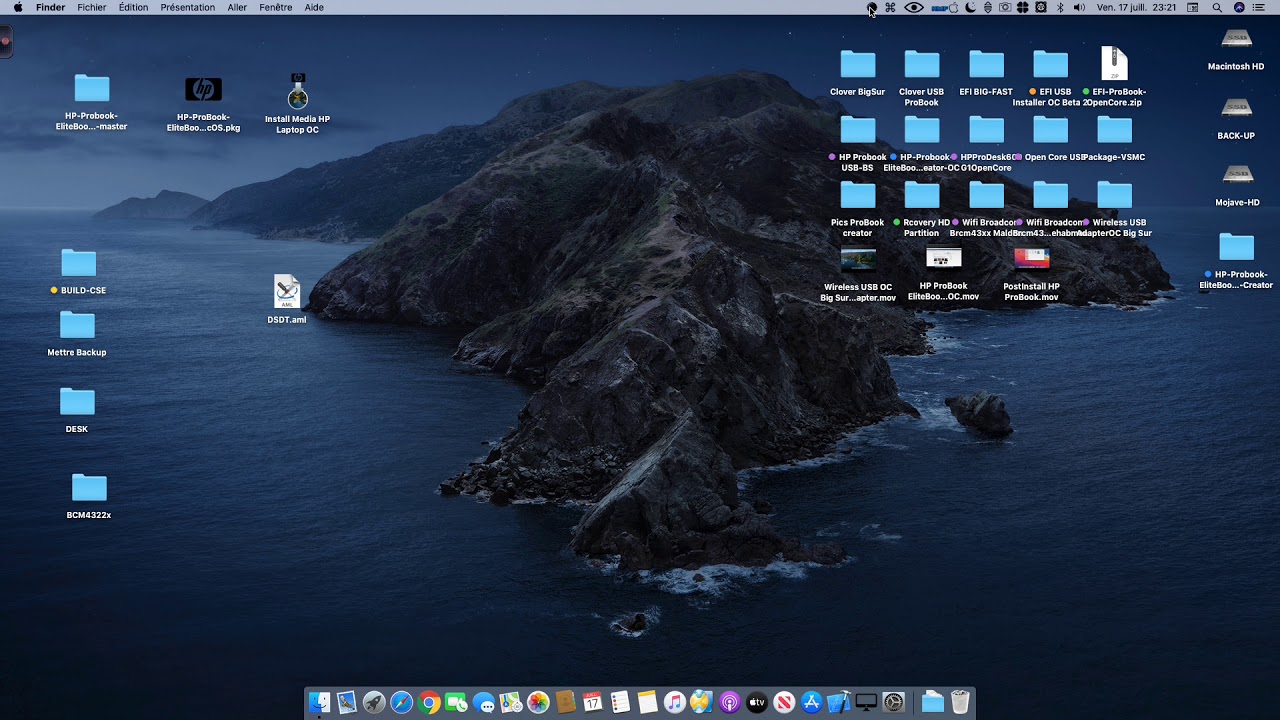Open the Fichier menu
The height and width of the screenshot is (720, 1280).
pos(92,7)
